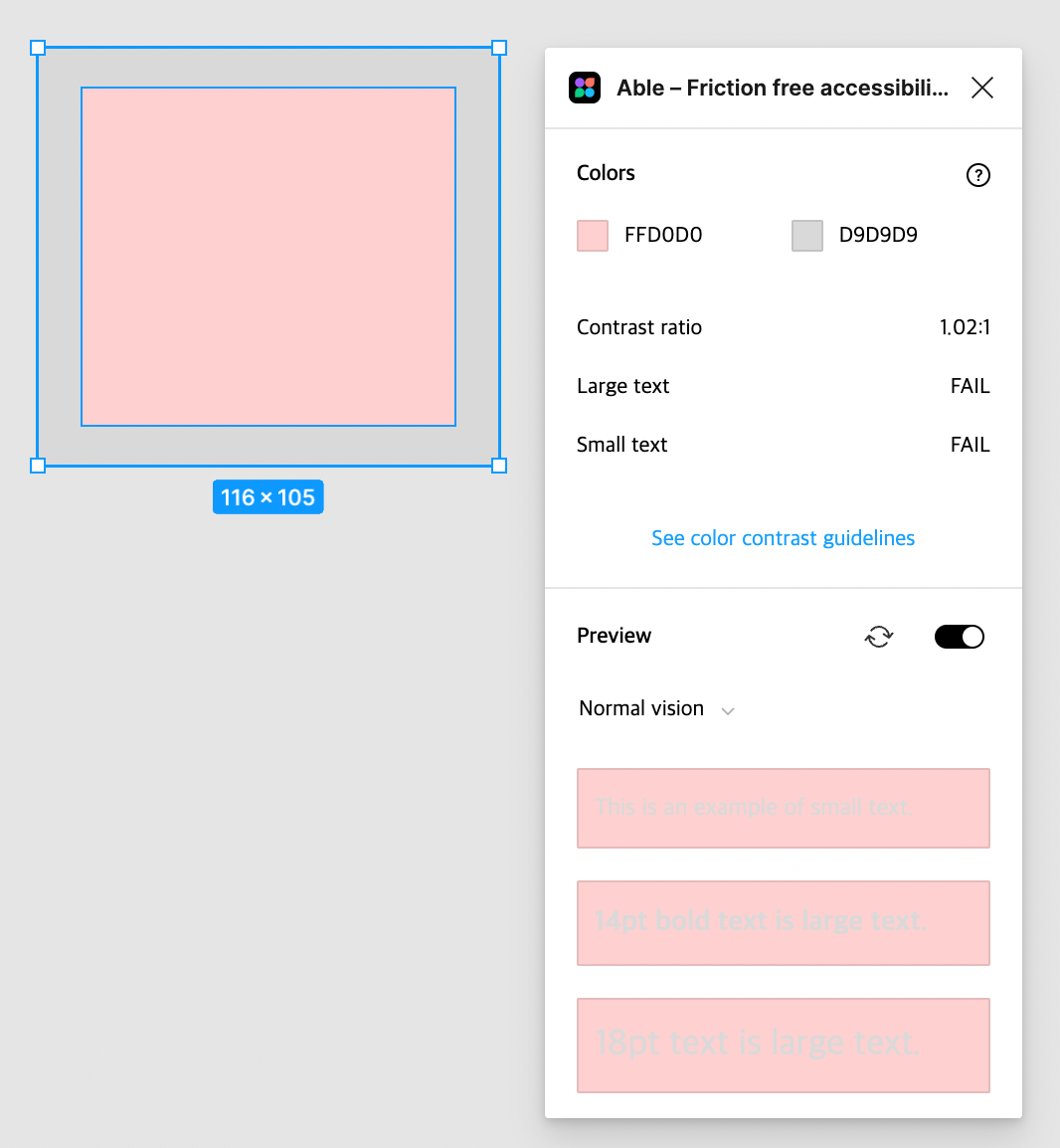Click the chevron next to Normal vision

coord(727,711)
